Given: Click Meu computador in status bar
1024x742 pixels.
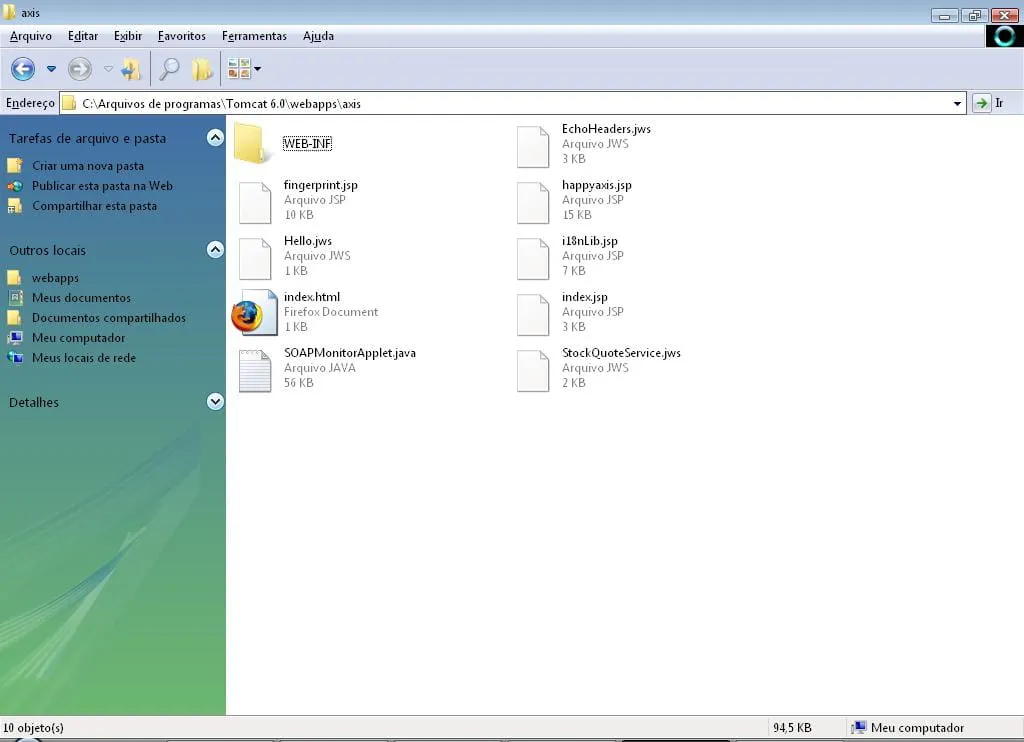Looking at the screenshot, I should (x=917, y=728).
